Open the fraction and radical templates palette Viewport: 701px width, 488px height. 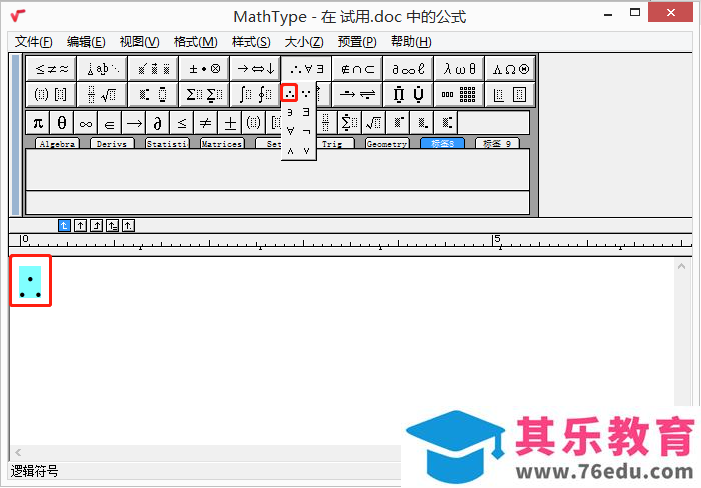[x=102, y=94]
